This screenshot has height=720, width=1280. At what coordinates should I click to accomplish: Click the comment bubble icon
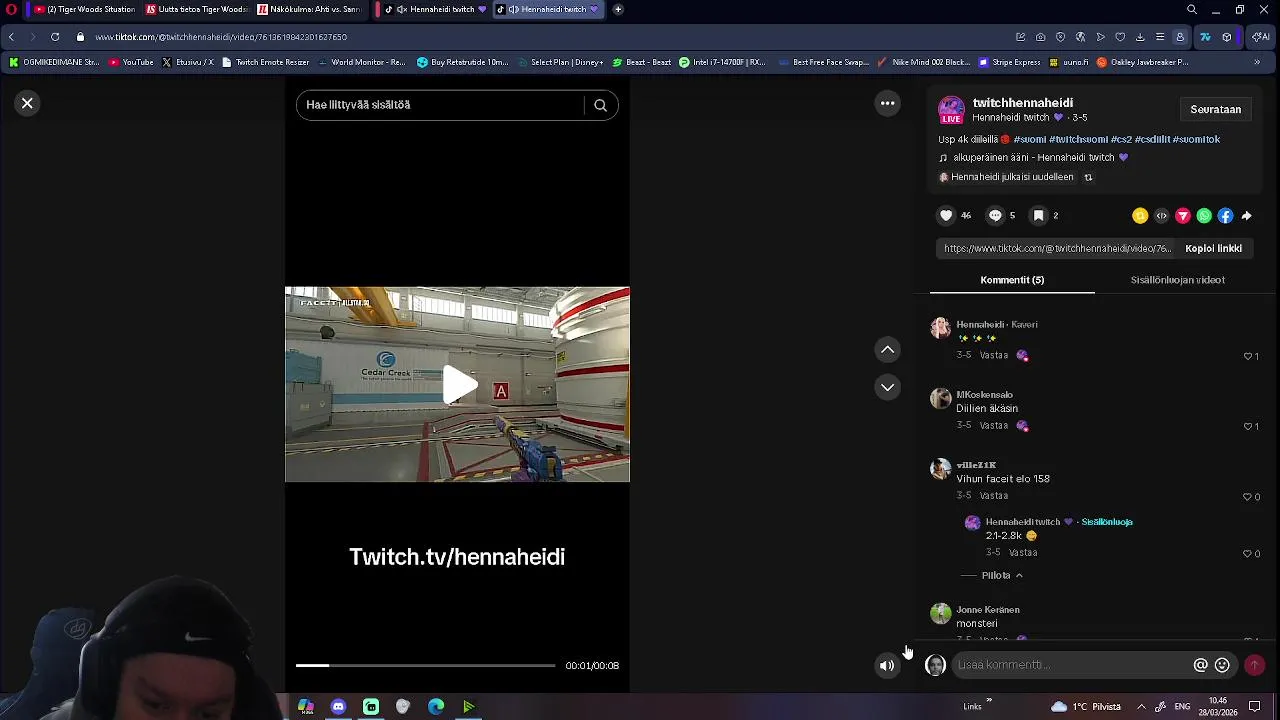pos(995,215)
